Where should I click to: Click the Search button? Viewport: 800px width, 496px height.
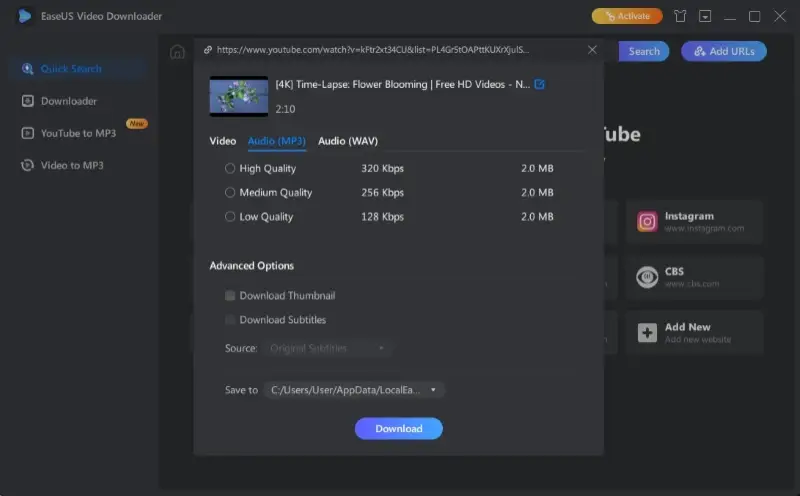(x=643, y=51)
